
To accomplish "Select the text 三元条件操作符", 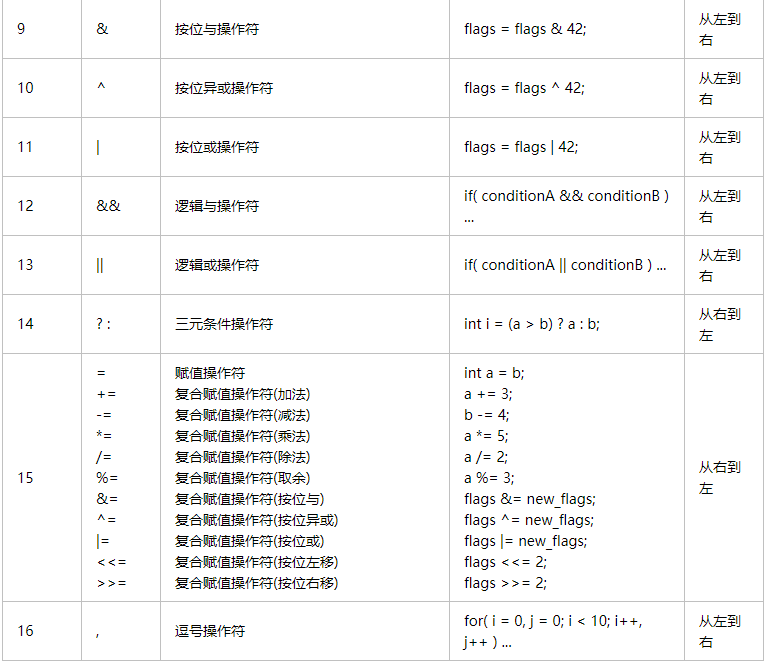I will (x=224, y=324).
